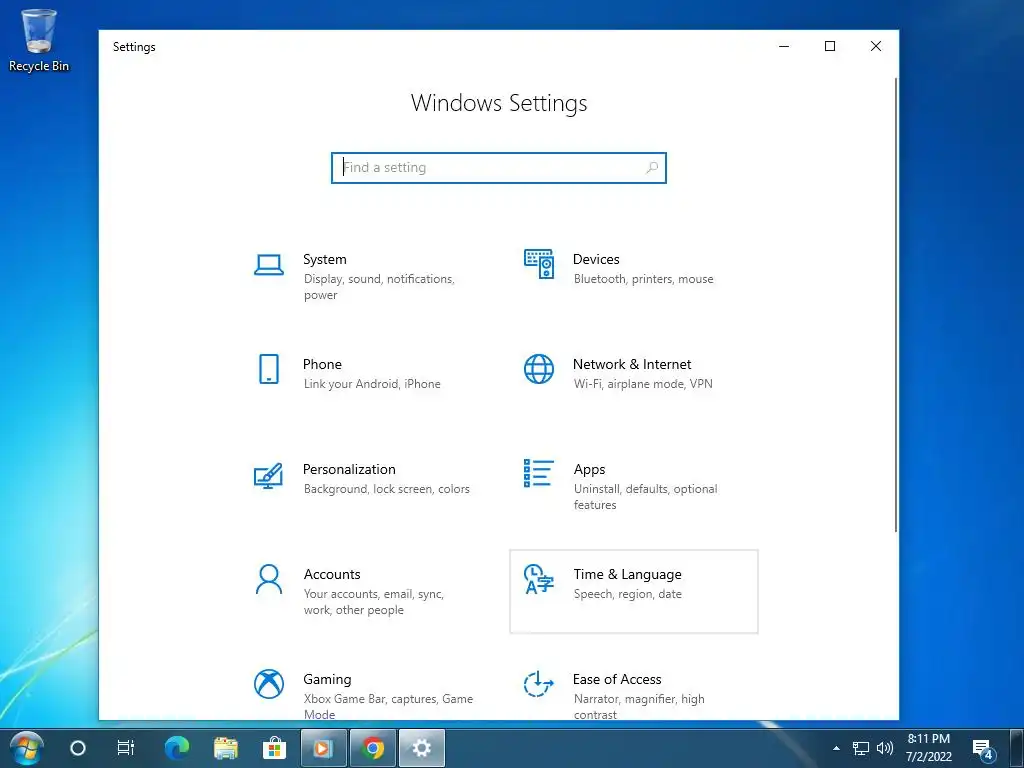The width and height of the screenshot is (1024, 768).
Task: Open the Accounts person icon
Action: coord(268,579)
